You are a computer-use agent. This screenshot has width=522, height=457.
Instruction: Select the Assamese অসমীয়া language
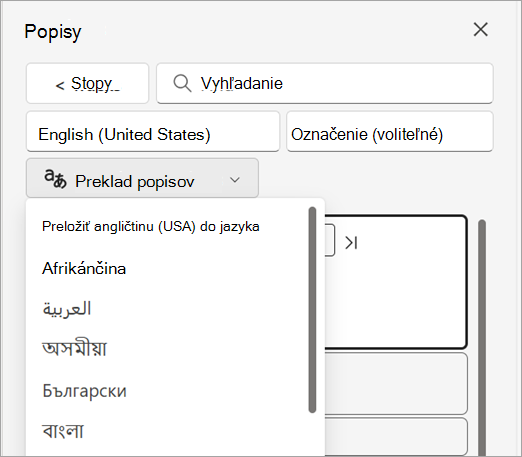(x=74, y=349)
